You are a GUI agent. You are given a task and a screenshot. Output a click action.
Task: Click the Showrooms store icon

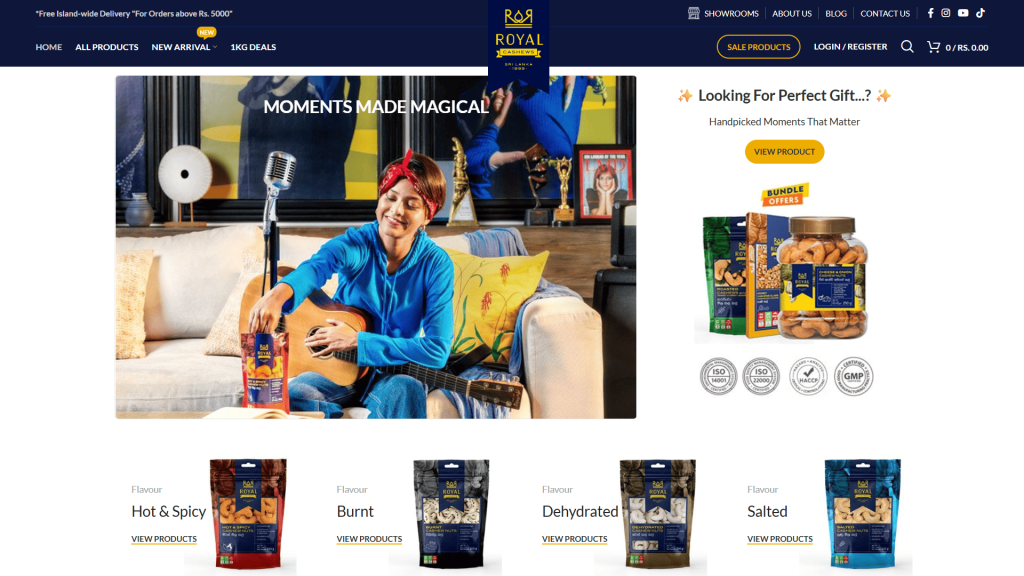click(694, 13)
